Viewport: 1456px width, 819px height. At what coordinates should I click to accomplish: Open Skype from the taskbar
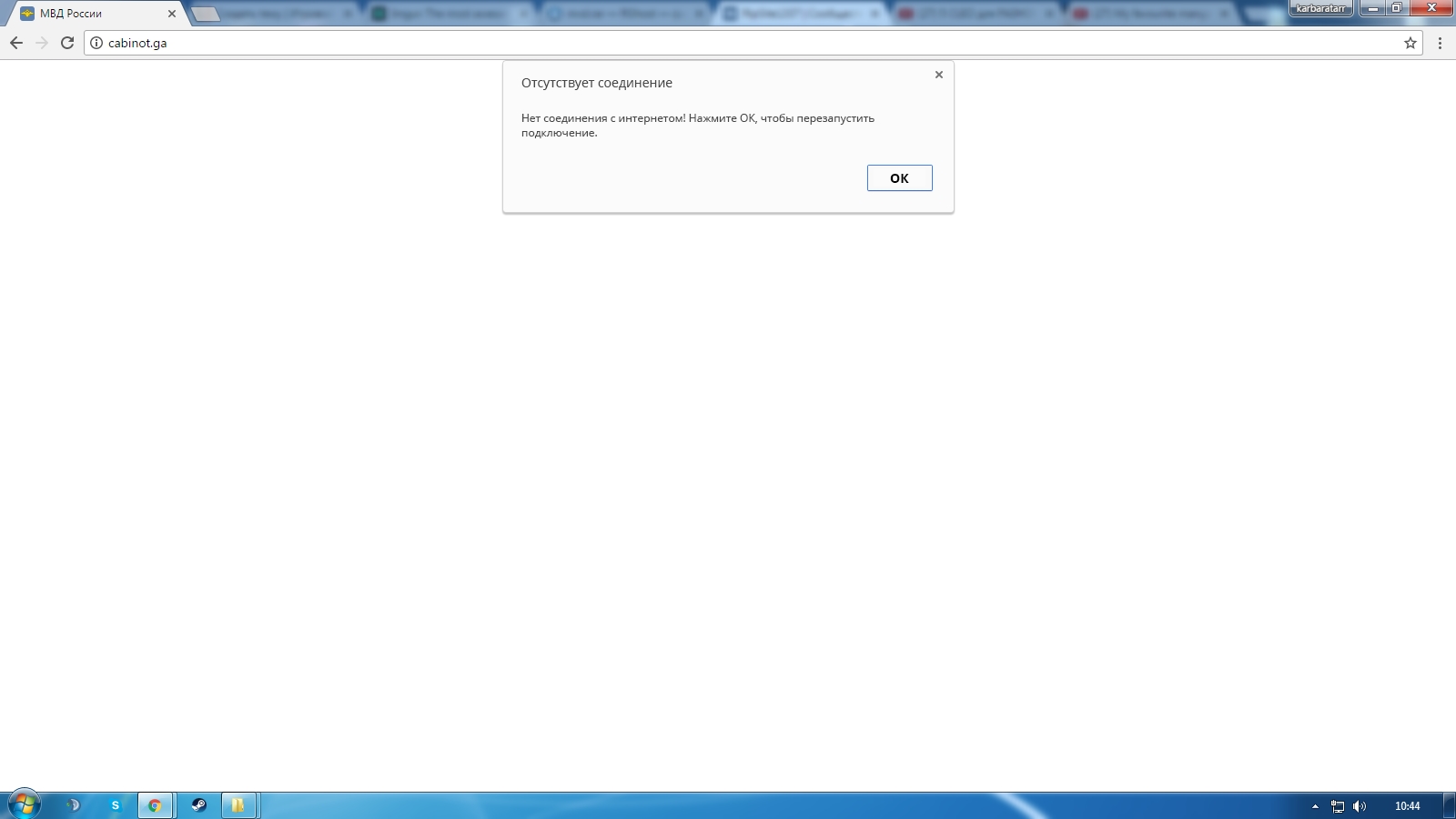[115, 805]
